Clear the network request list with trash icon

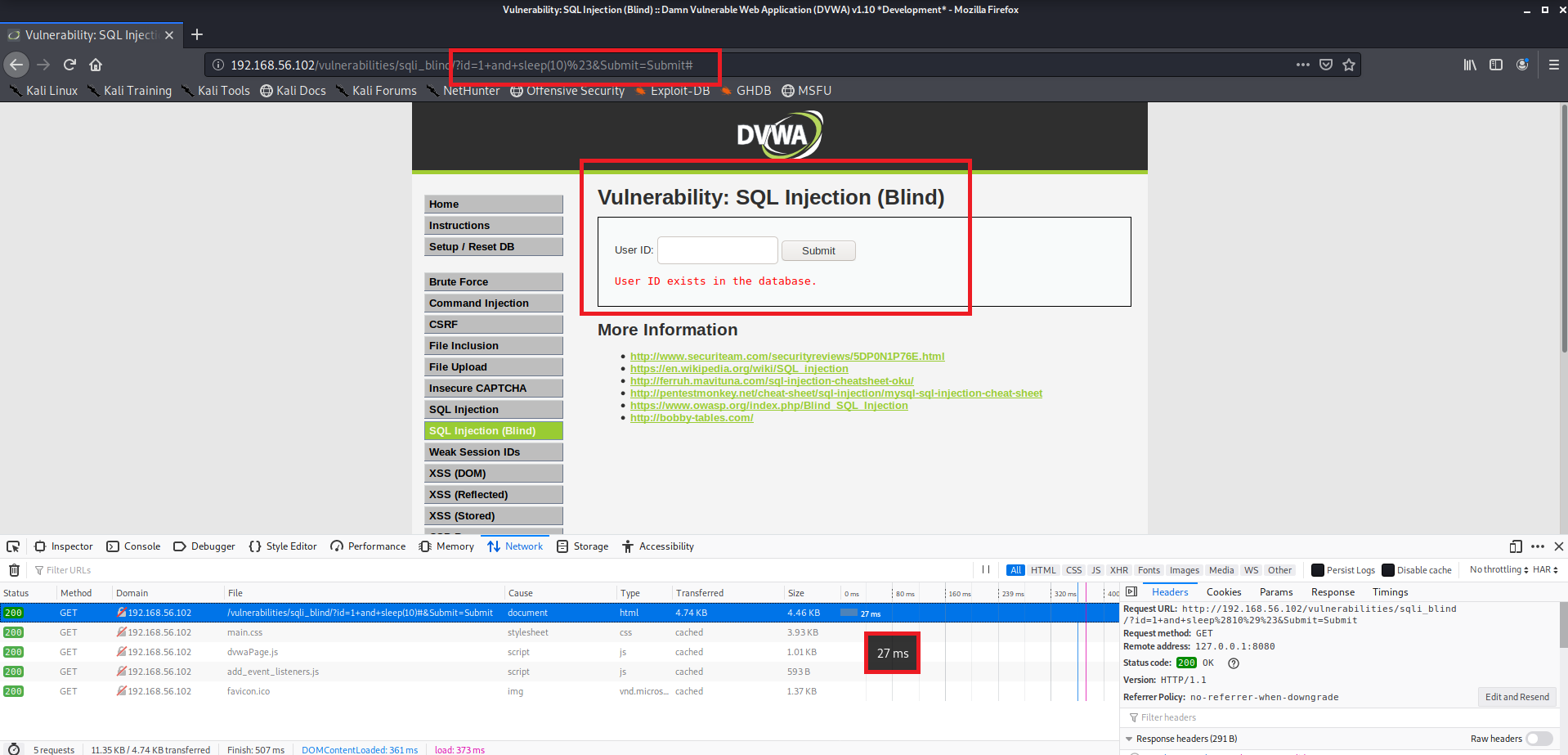click(14, 570)
